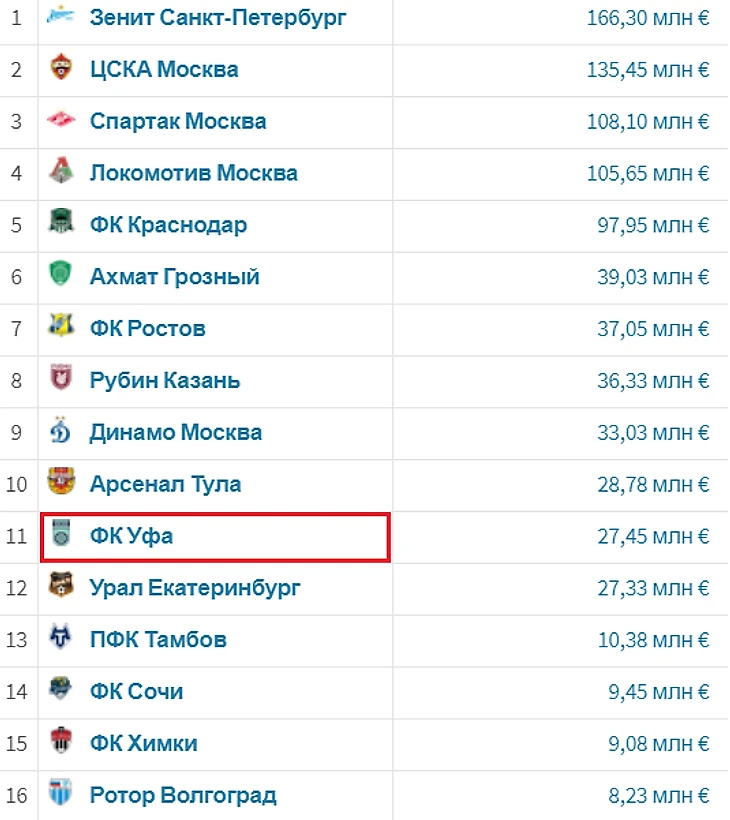The height and width of the screenshot is (820, 730).
Task: Click the FK Rostov club crest
Action: pos(62,328)
